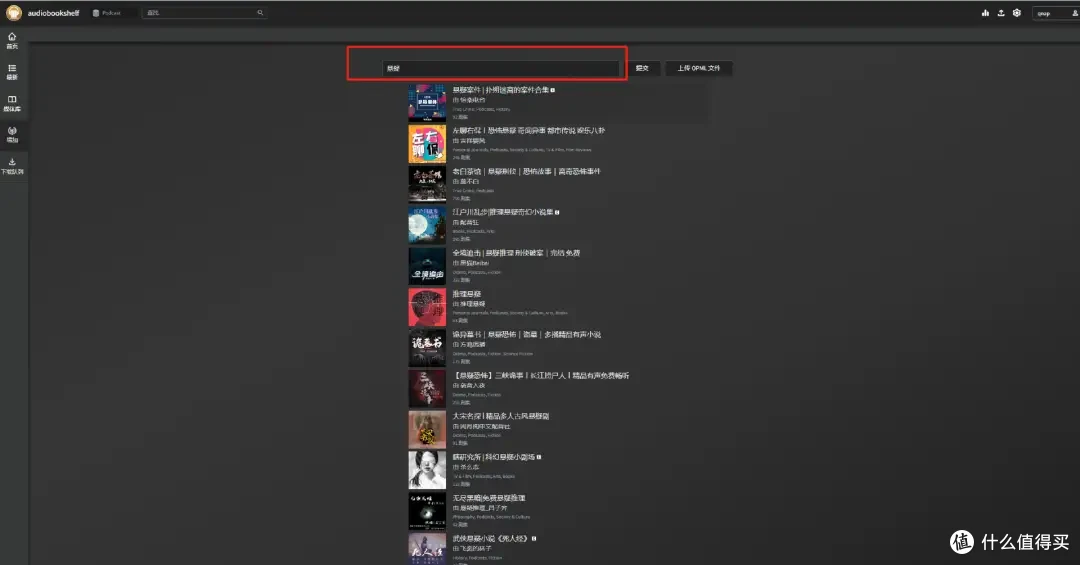Click explicit badge beside 悬疑案件 title
The height and width of the screenshot is (565, 1080).
552,90
